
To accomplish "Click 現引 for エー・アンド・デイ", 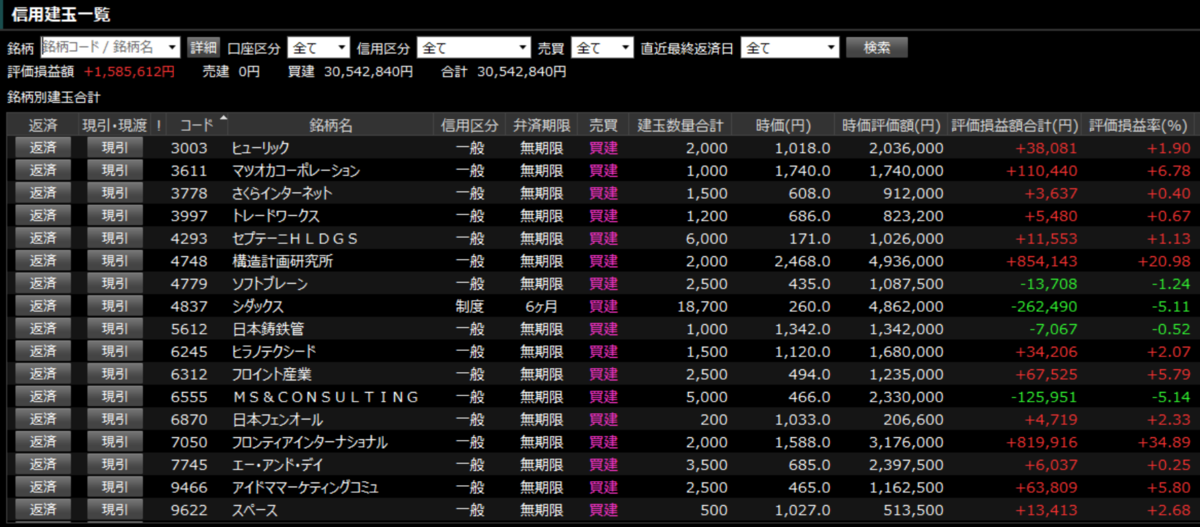I will 115,464.
